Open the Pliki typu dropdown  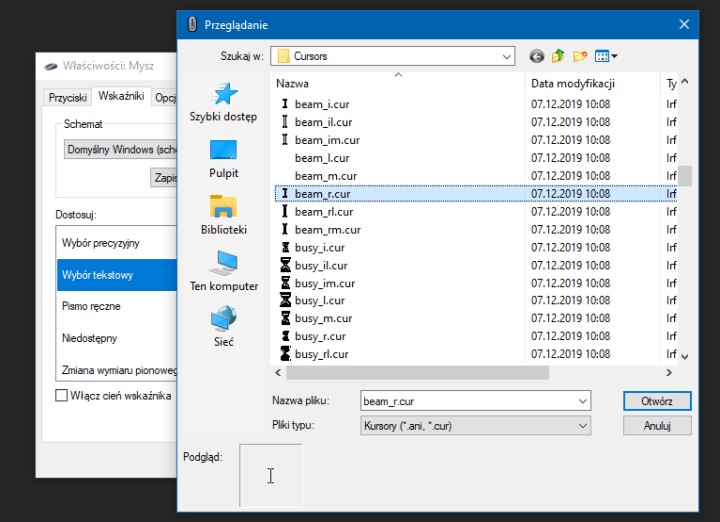[x=583, y=425]
